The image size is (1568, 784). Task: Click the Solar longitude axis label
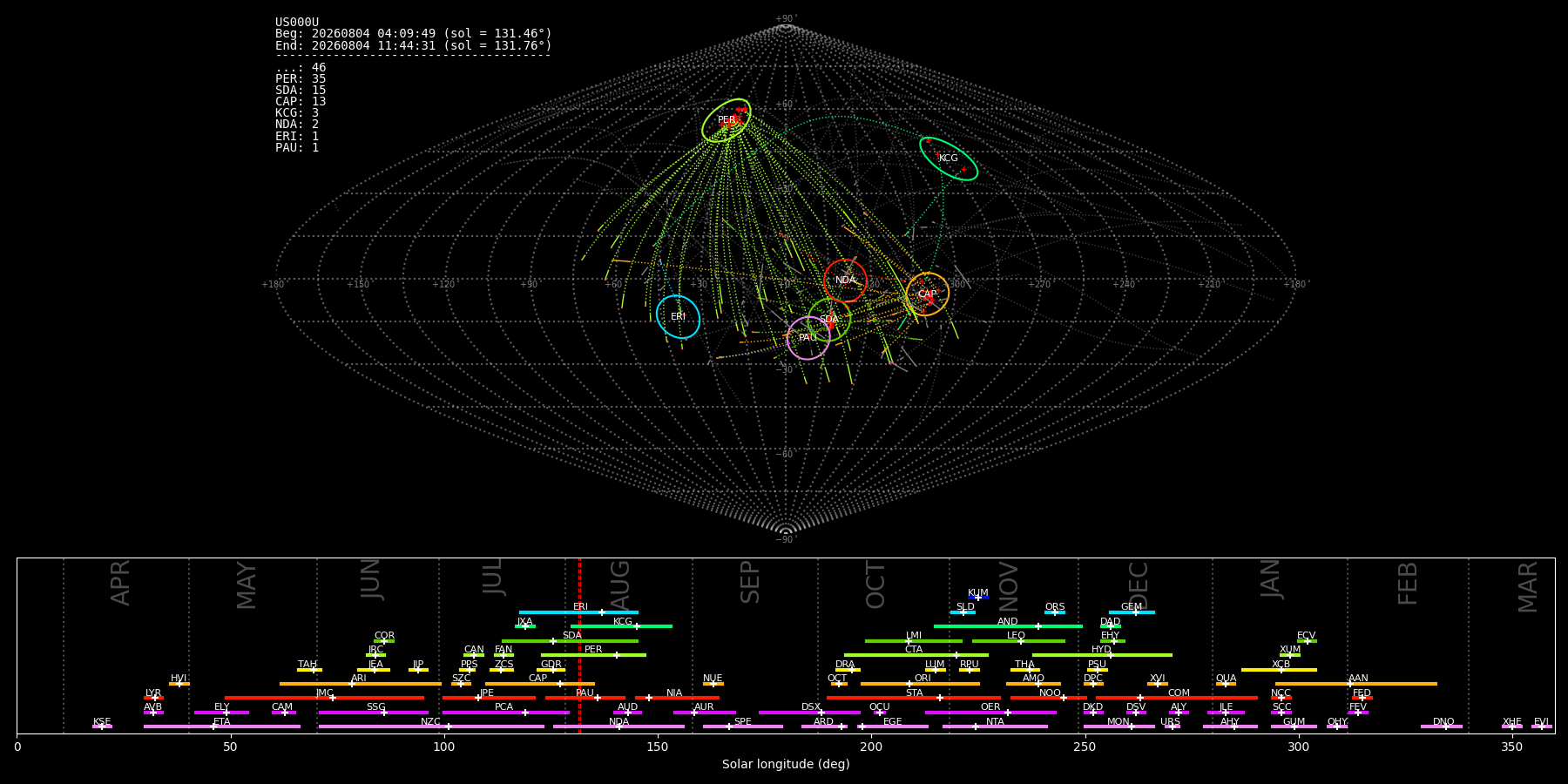pyautogui.click(x=786, y=764)
